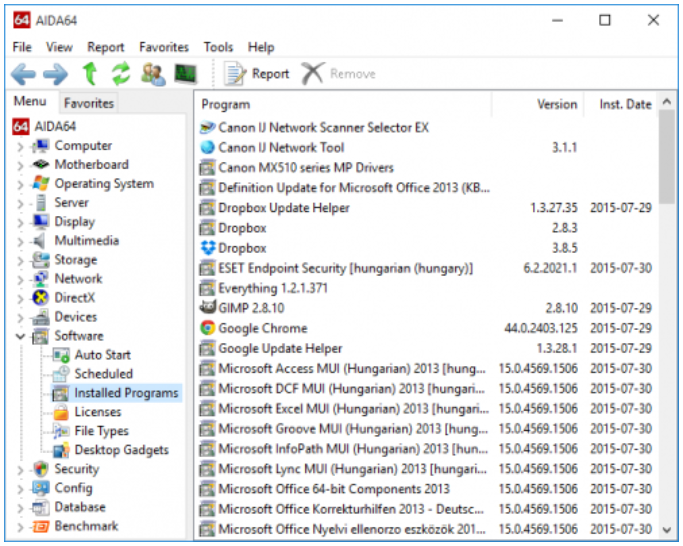The width and height of the screenshot is (683, 546).
Task: Open the Favorites menu in menu bar
Action: pyautogui.click(x=164, y=47)
